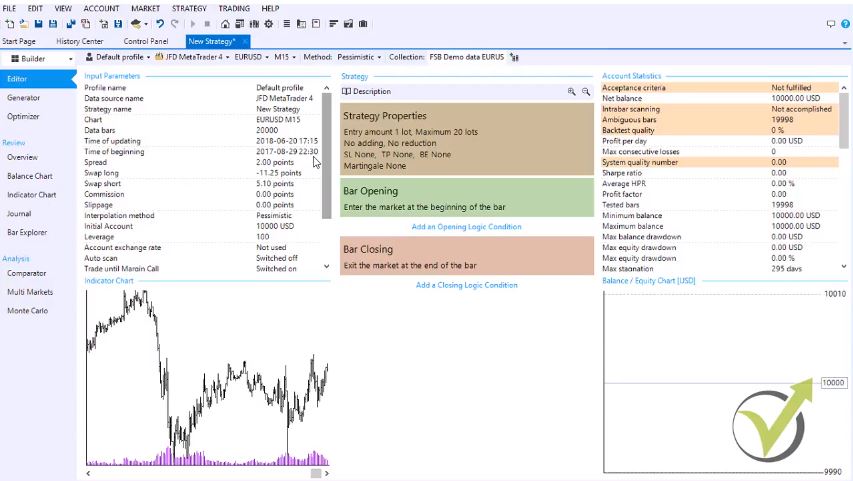853x481 pixels.
Task: Open the blue Help question mark icon
Action: click(845, 23)
